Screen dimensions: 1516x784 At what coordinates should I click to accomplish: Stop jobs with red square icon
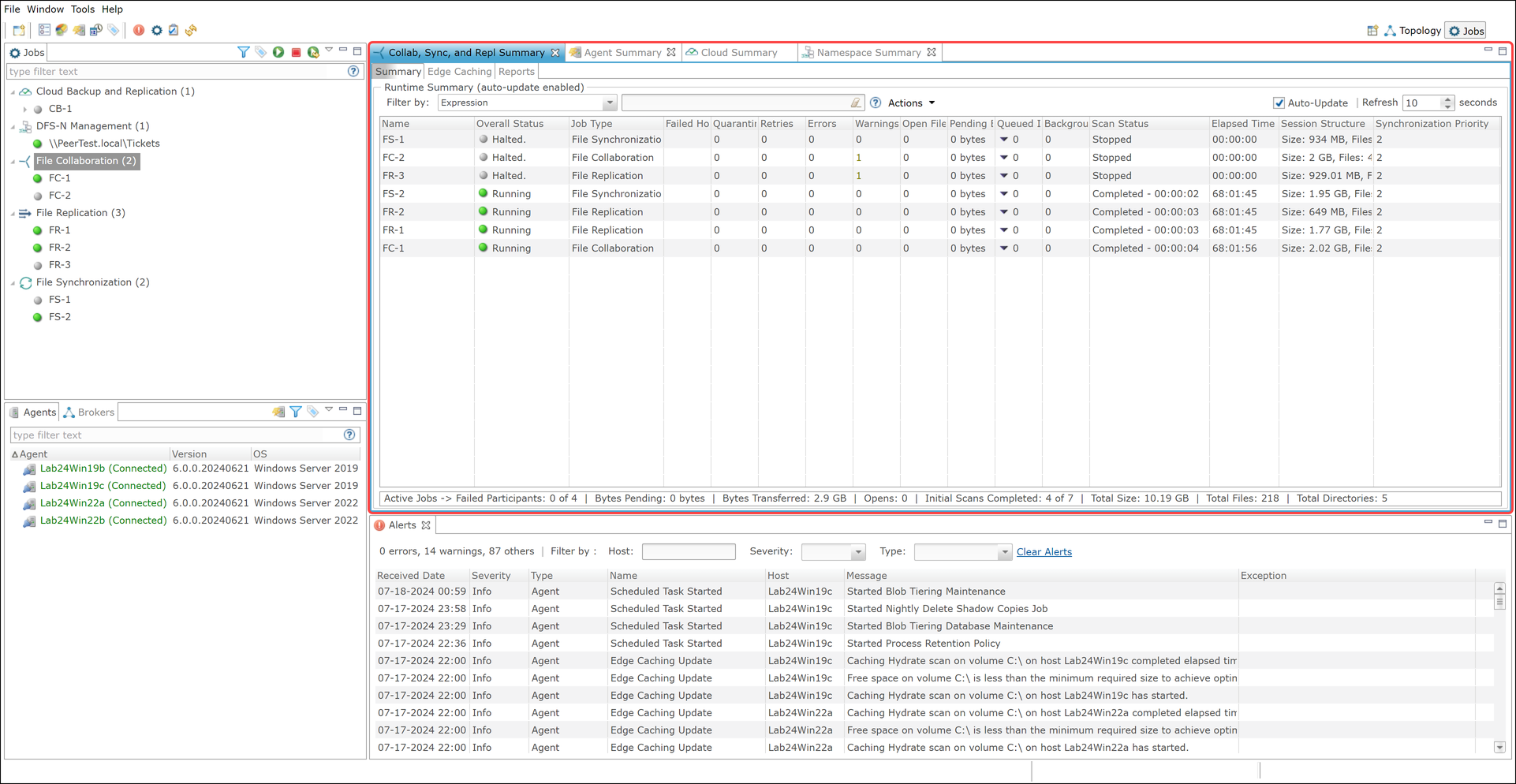(x=296, y=52)
